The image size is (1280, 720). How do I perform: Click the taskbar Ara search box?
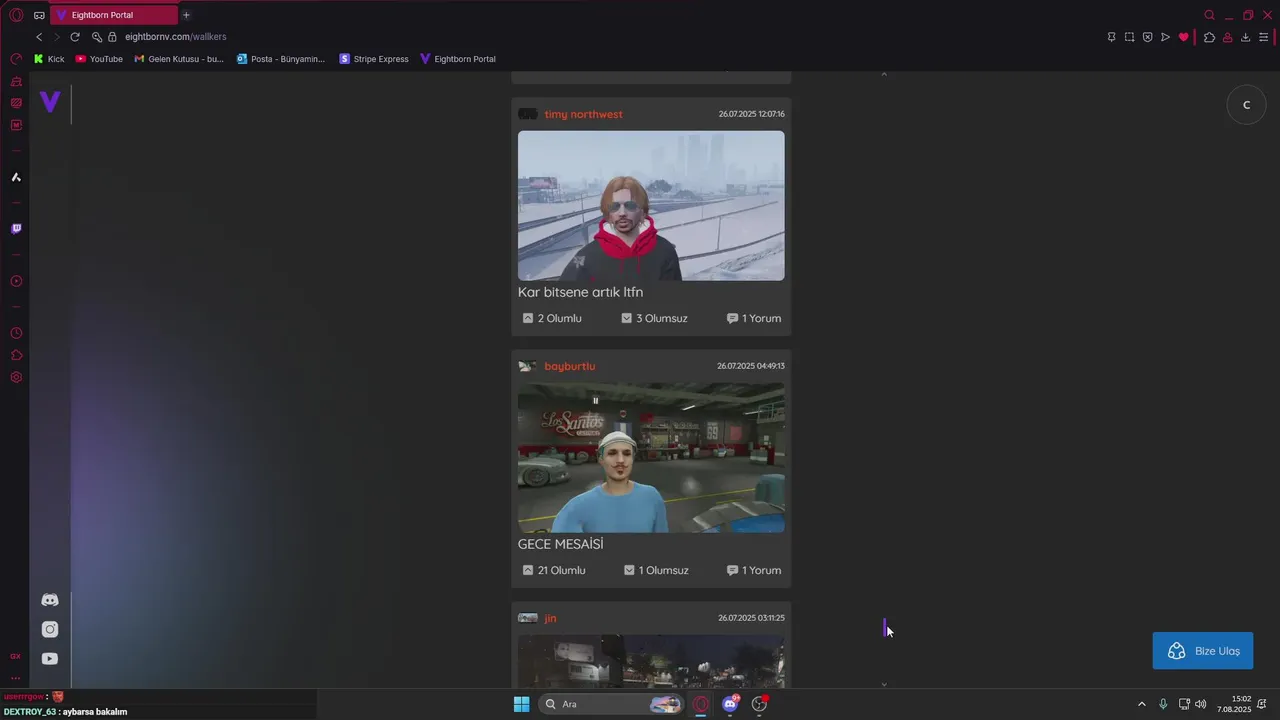point(611,704)
